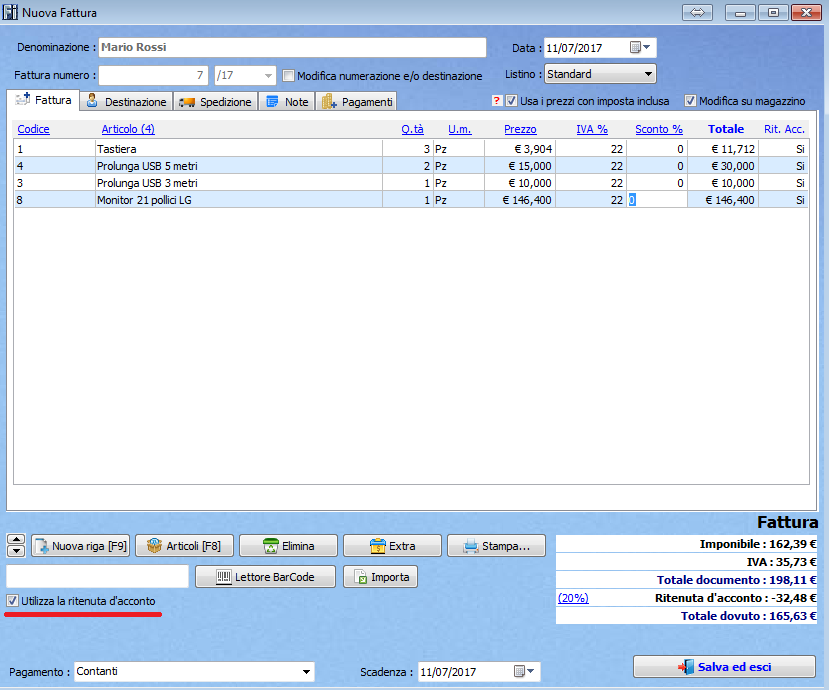Toggle Utilizza la ritenuta d'acconto checkbox
This screenshot has height=690, width=829.
tap(12, 601)
